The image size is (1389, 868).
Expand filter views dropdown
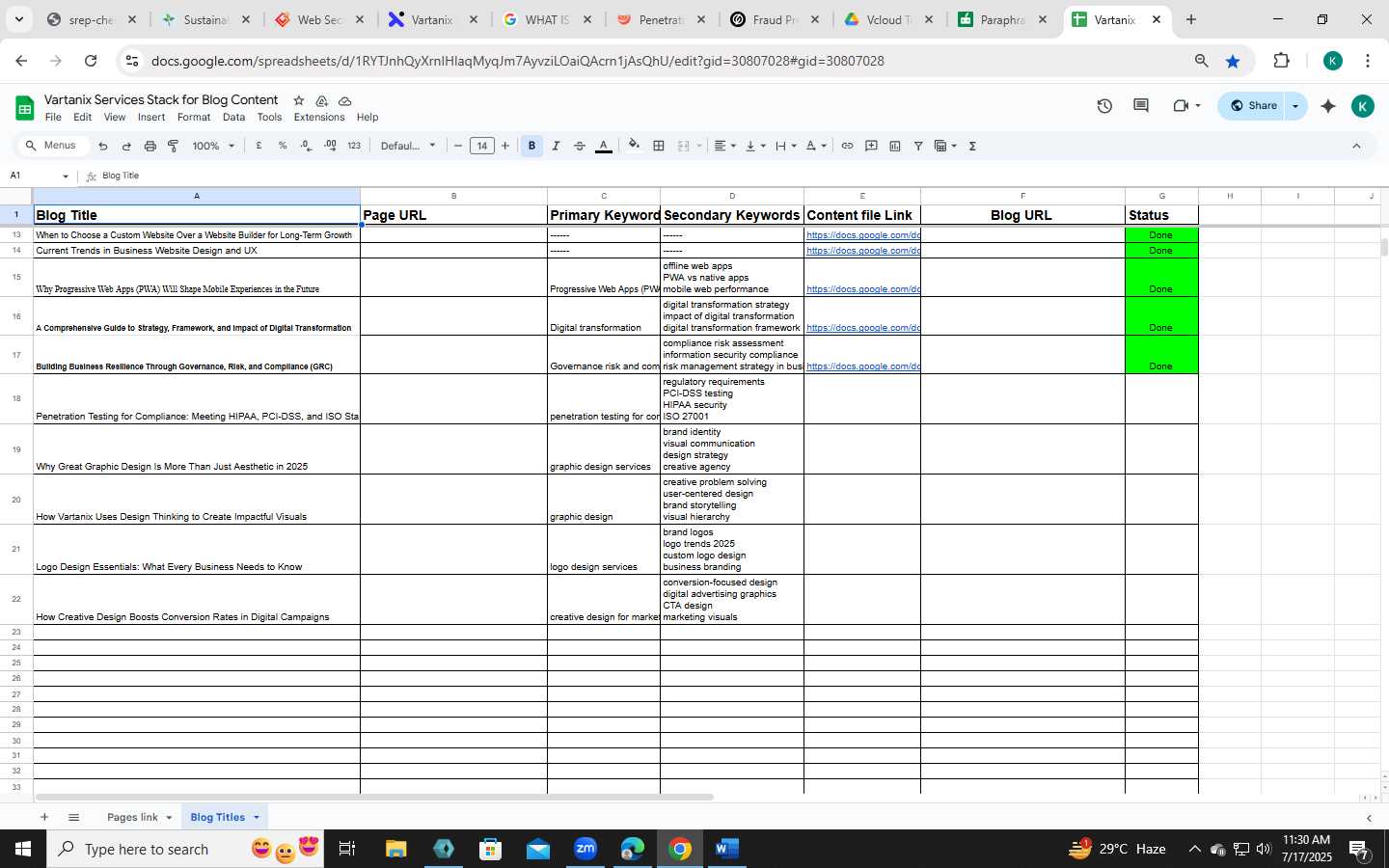click(x=954, y=147)
